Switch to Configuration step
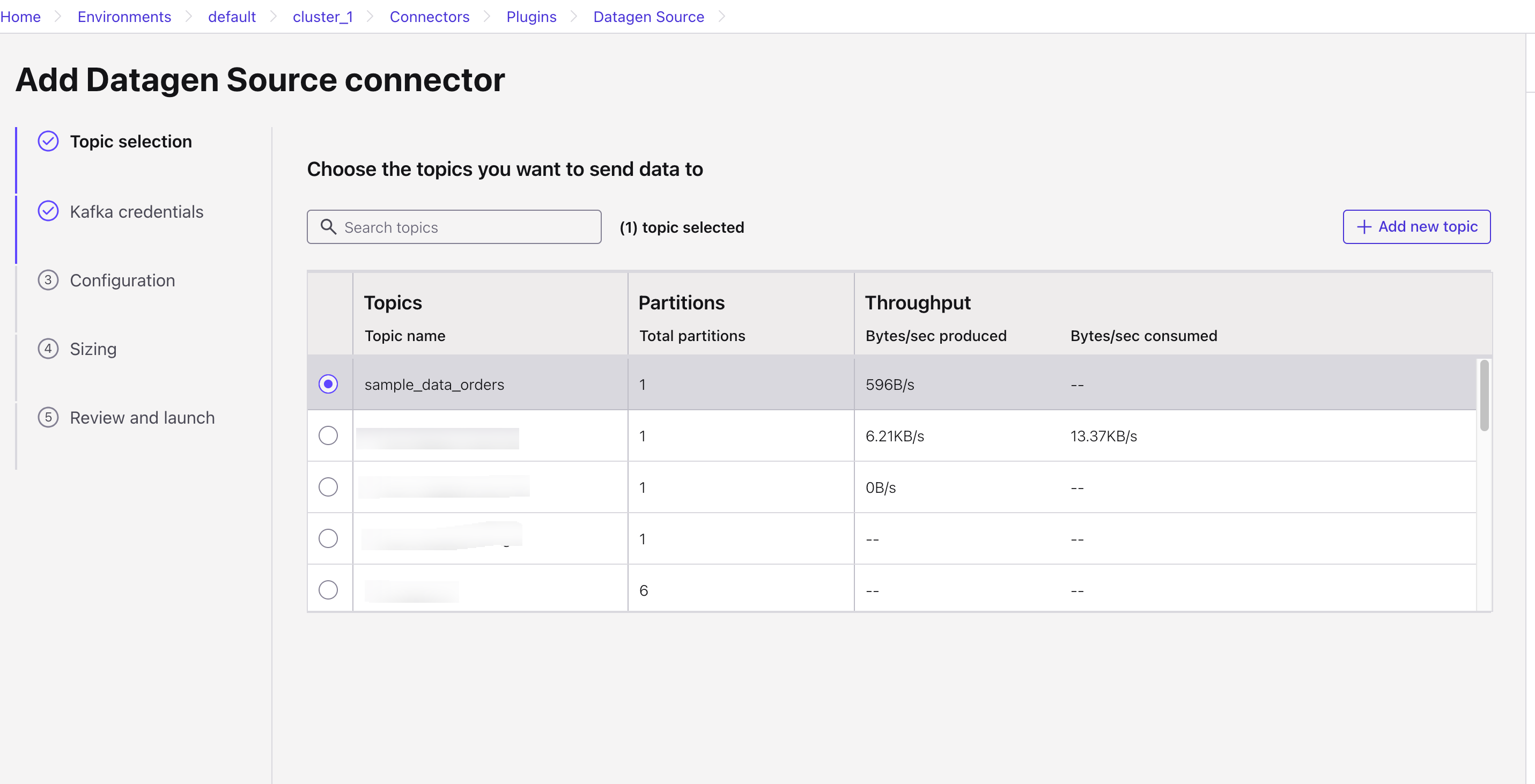1535x784 pixels. (x=122, y=280)
